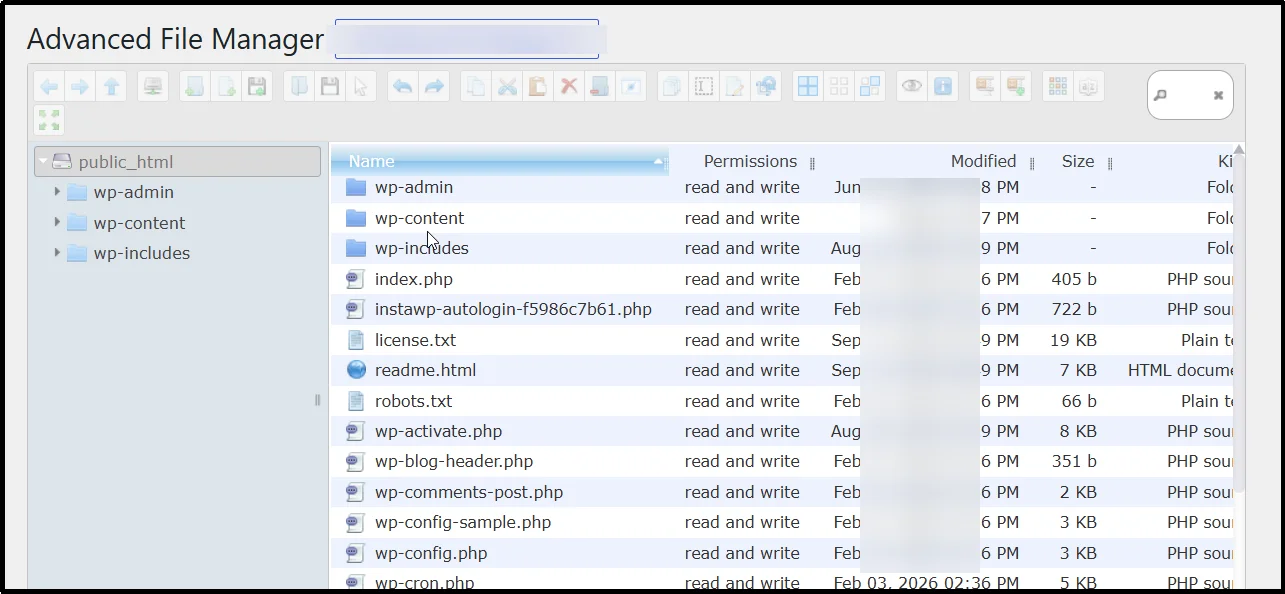This screenshot has width=1285, height=594.
Task: Expand wp-includes in the folder tree
Action: click(57, 253)
